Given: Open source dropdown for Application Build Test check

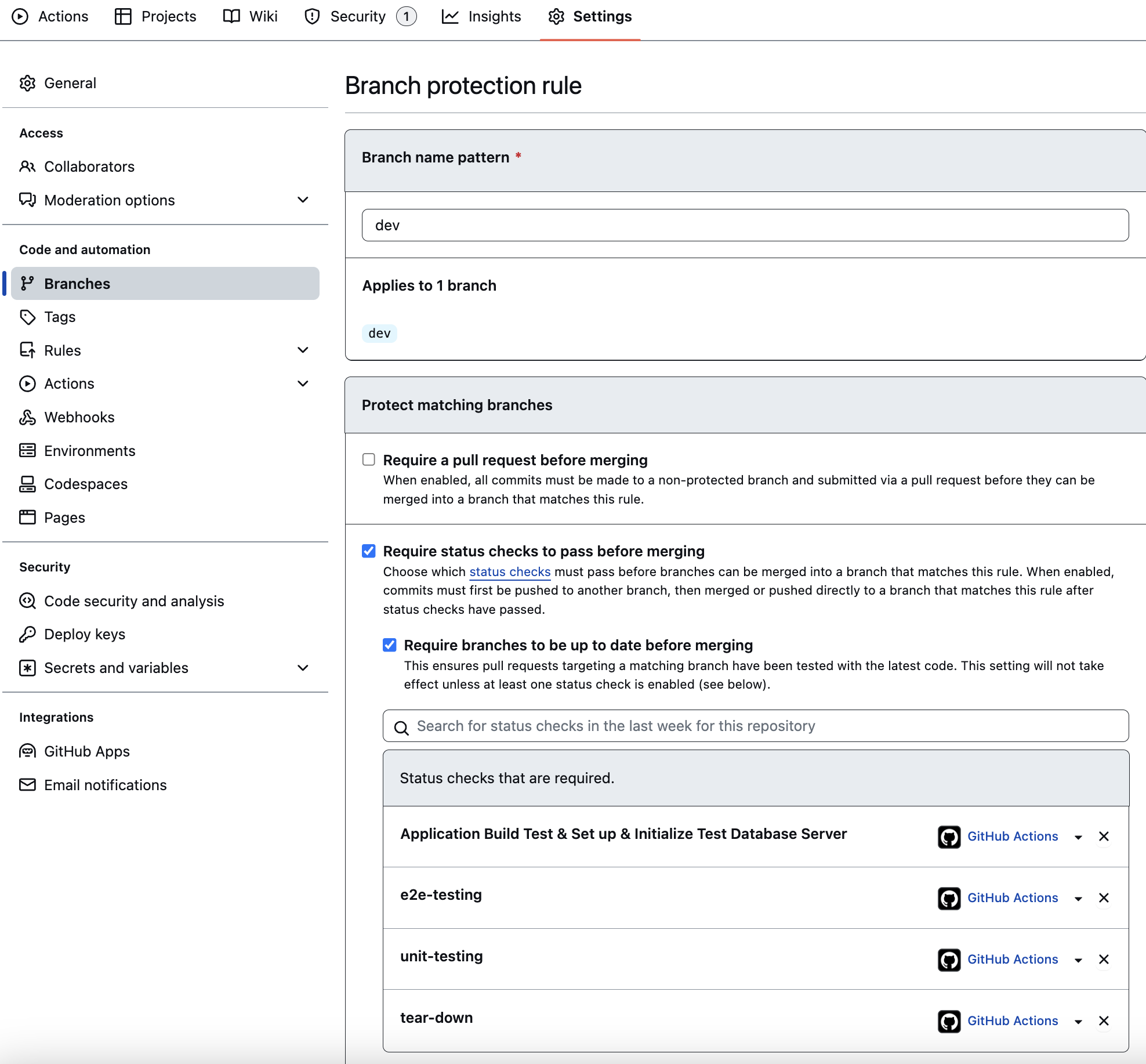Looking at the screenshot, I should pyautogui.click(x=1078, y=837).
